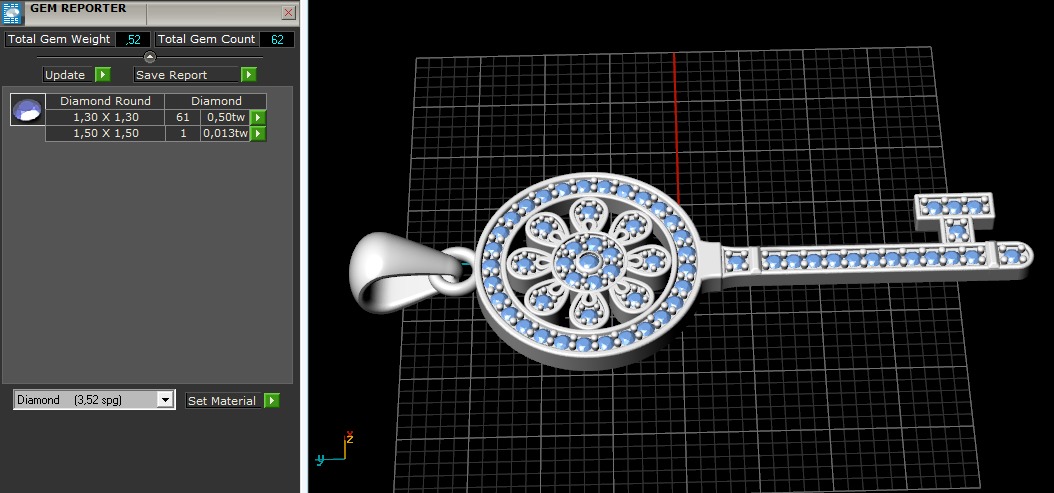Click the Save Report button
The image size is (1054, 493).
pos(186,75)
